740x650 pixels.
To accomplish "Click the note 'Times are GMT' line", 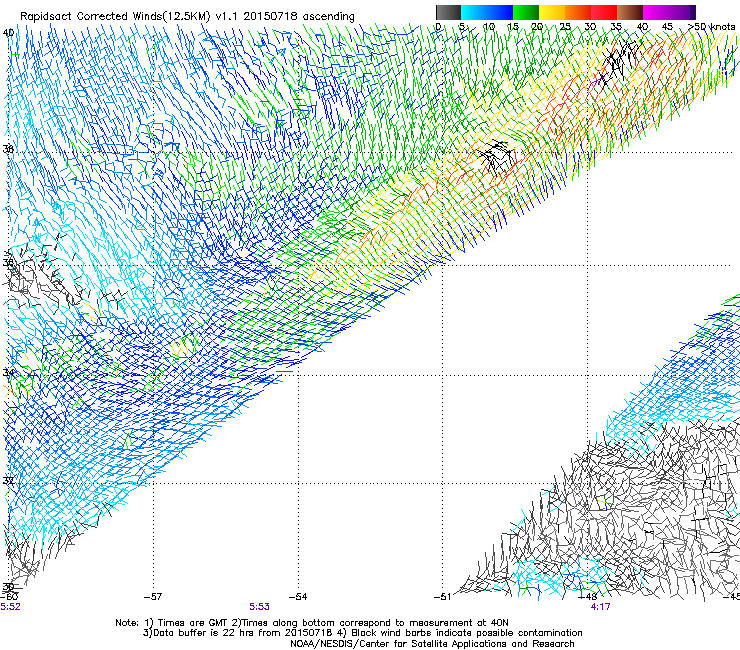I will (x=312, y=623).
